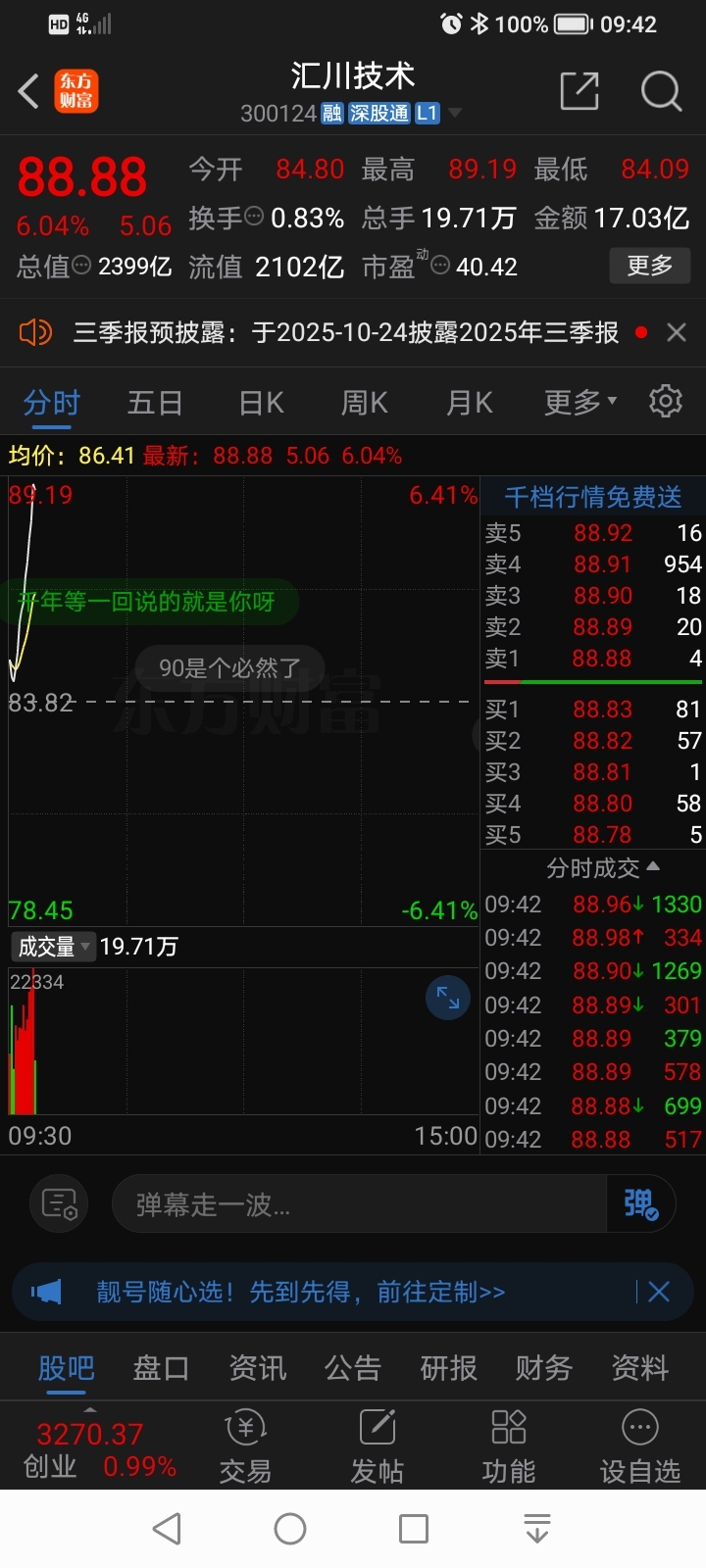Switch to the 分时 tab

(x=52, y=403)
